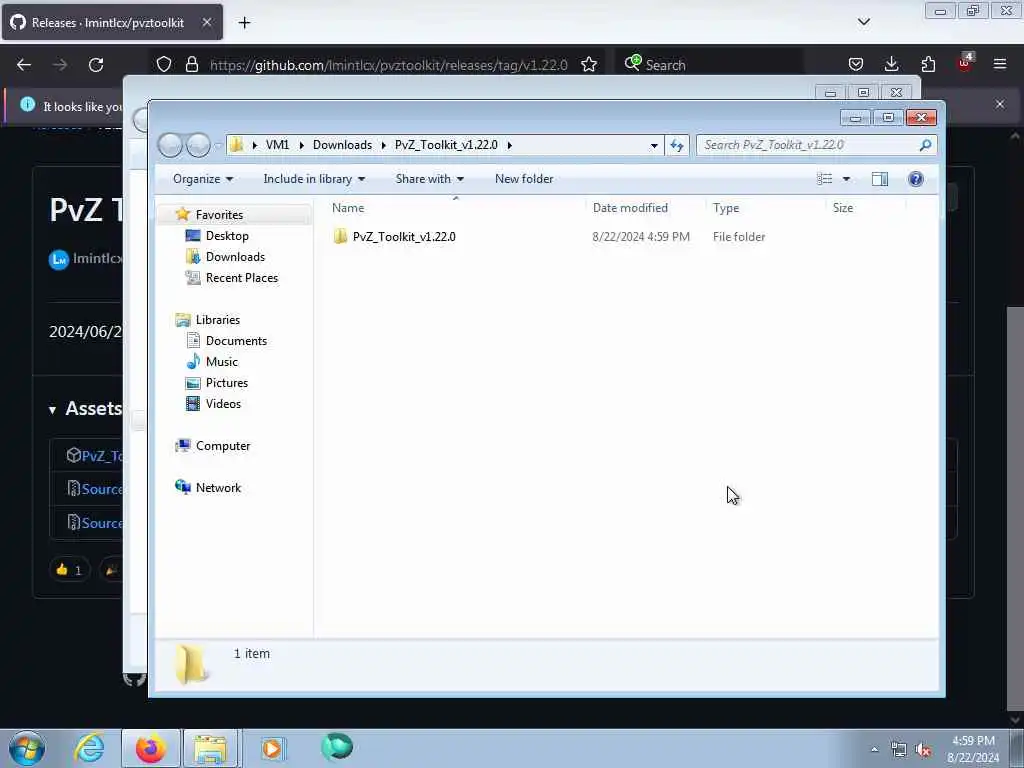Expand arrow after PvZ_Toolkit_v1.22.0 breadcrumb
The width and height of the screenshot is (1024, 768).
509,145
